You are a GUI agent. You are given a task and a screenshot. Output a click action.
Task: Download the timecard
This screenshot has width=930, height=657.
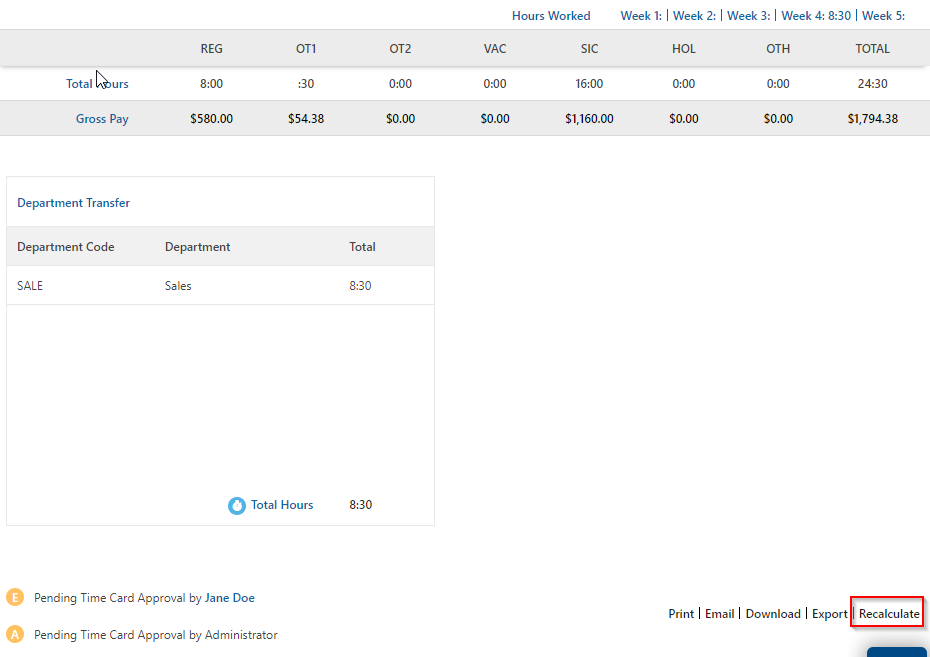click(x=772, y=613)
